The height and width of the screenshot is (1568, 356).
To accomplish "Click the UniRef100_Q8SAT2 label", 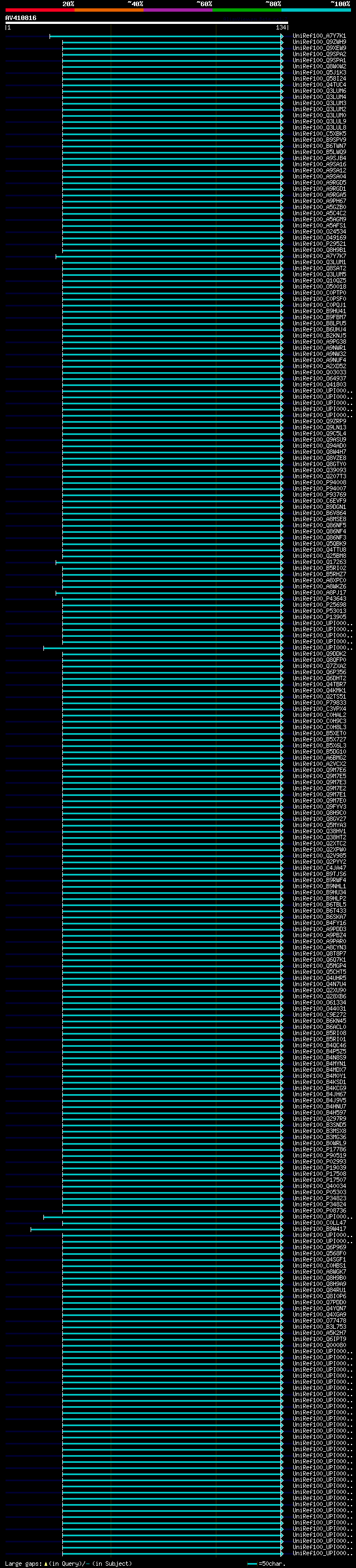I will click(x=319, y=269).
